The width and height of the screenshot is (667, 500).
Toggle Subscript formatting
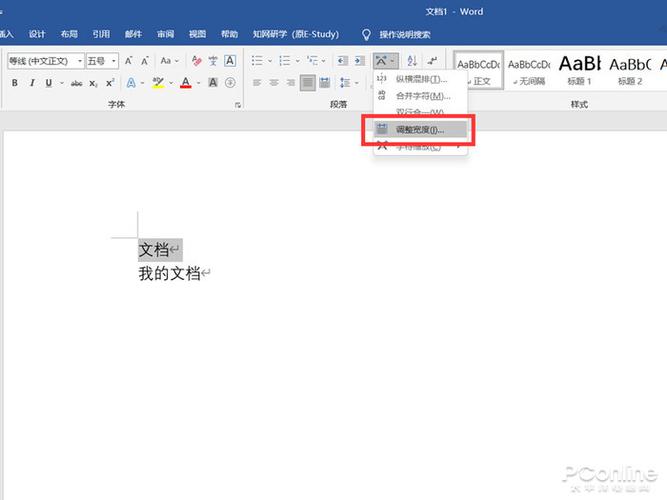pyautogui.click(x=93, y=83)
